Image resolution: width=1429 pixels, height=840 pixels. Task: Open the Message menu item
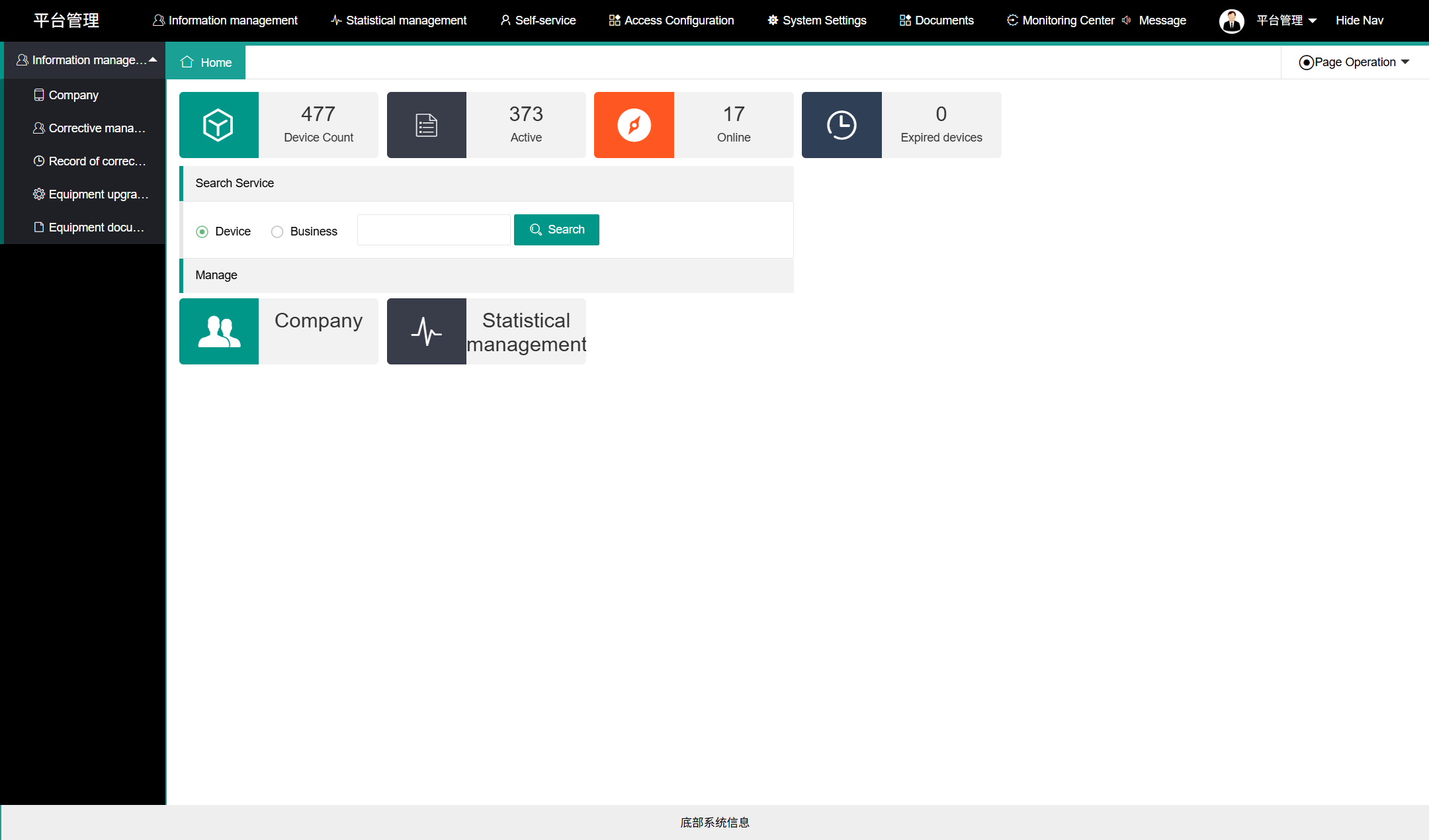[1162, 21]
